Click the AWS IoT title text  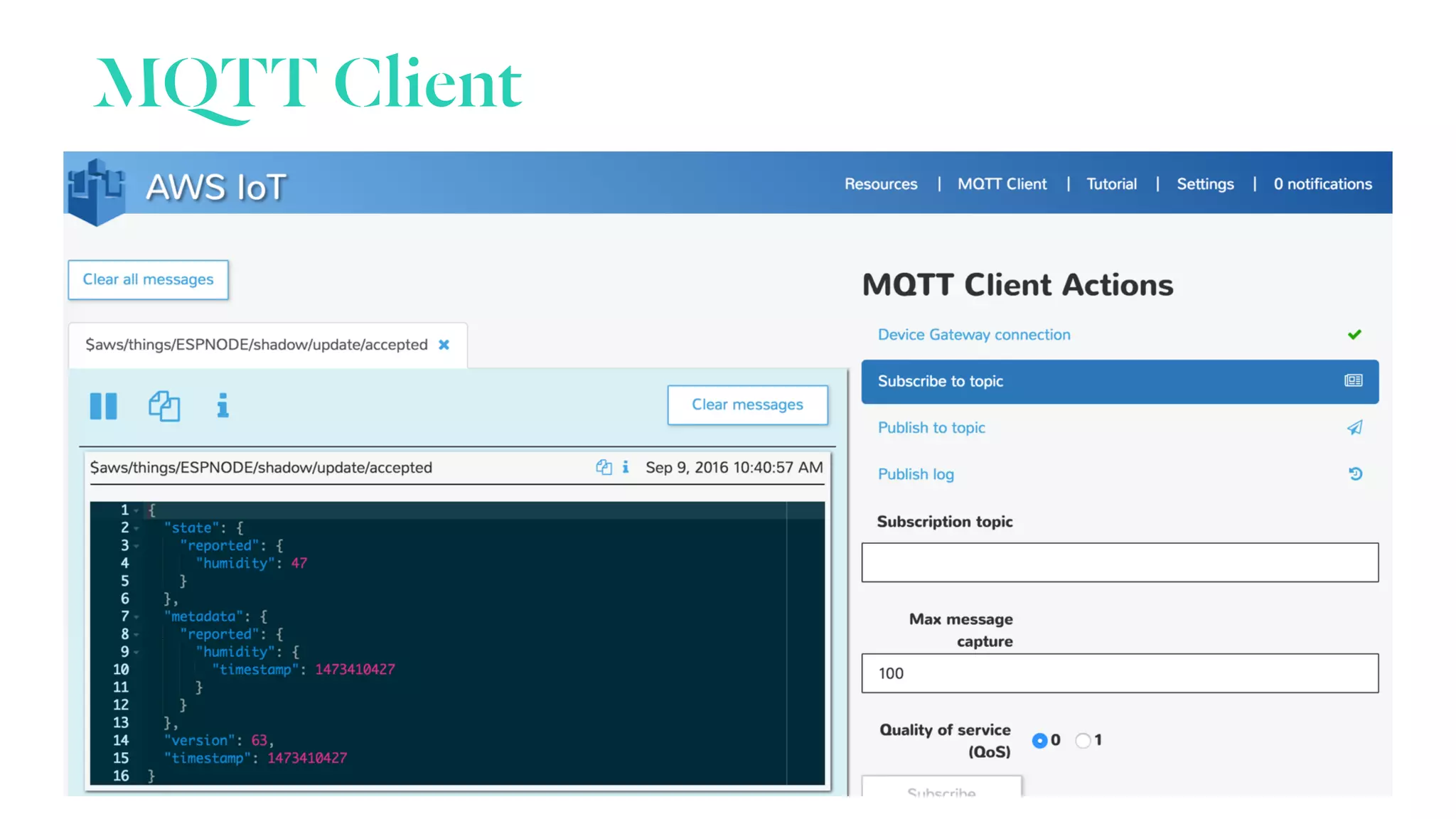(x=216, y=188)
